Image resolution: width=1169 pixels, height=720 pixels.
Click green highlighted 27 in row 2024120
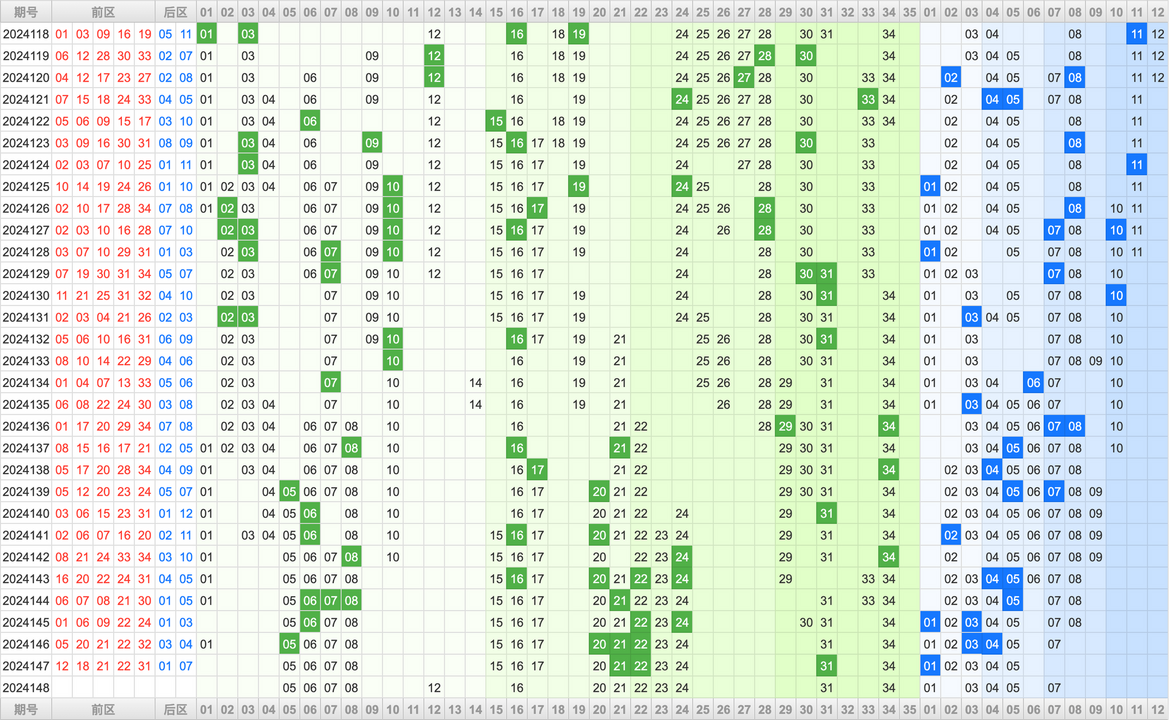point(744,77)
